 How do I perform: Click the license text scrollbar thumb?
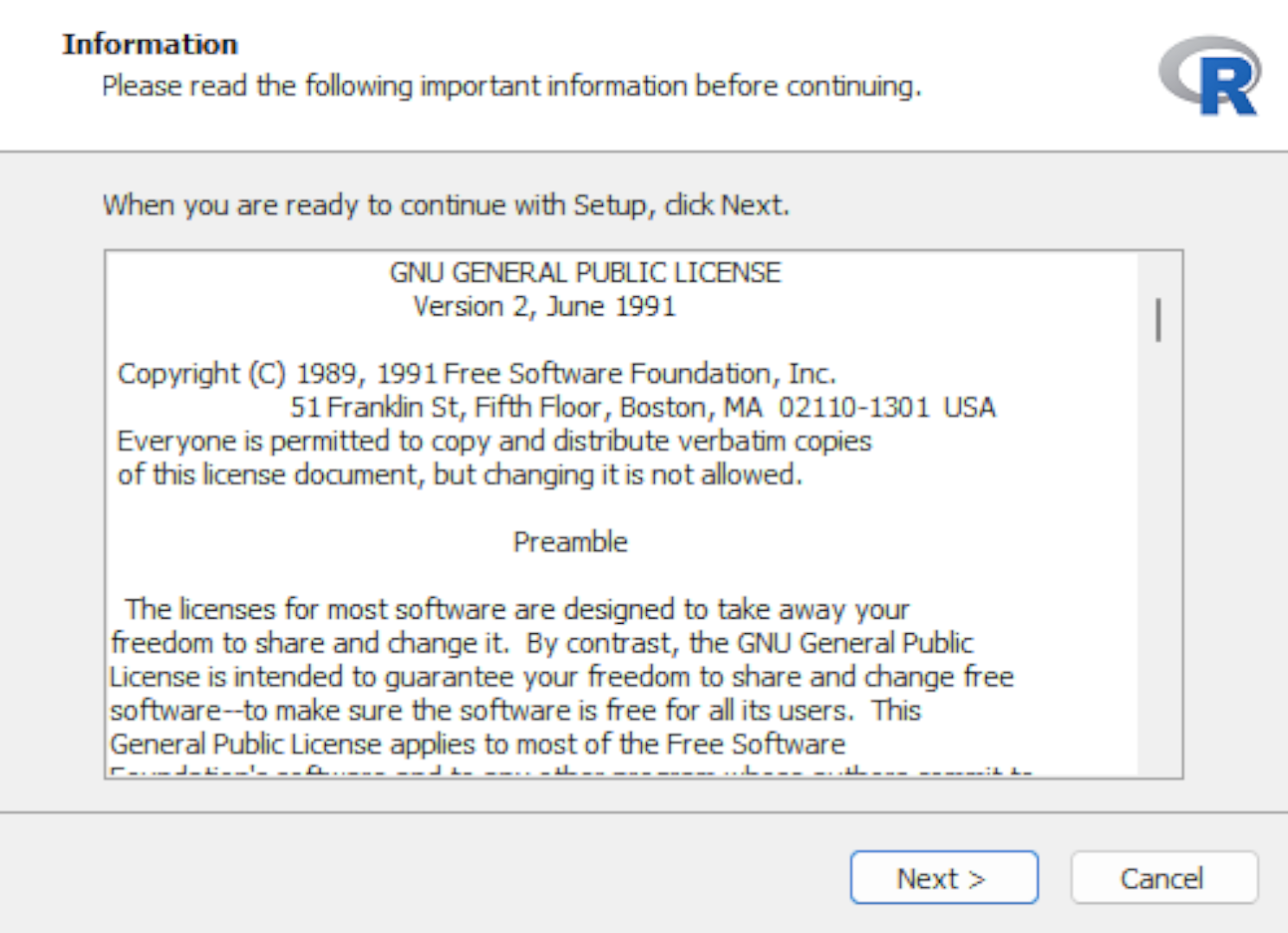pyautogui.click(x=1158, y=321)
